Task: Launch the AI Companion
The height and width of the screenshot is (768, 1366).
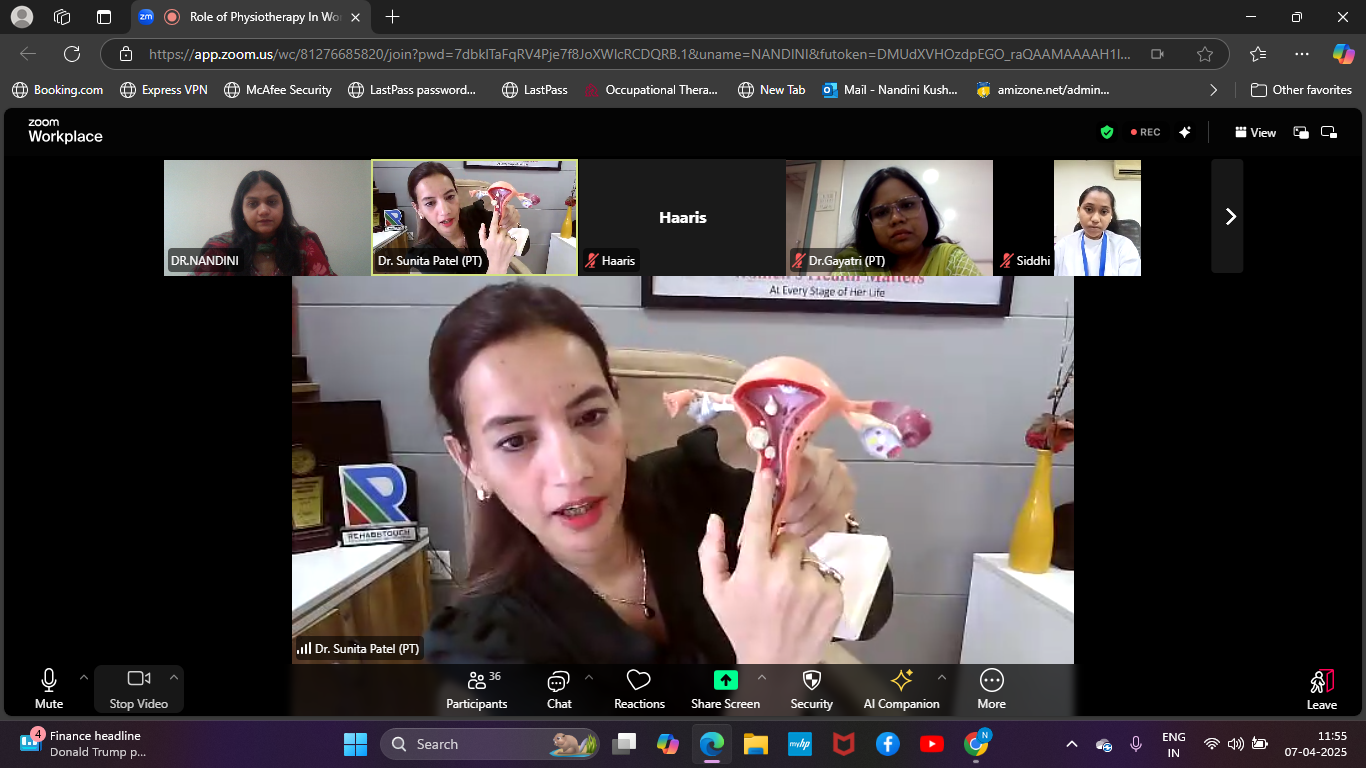Action: 901,689
